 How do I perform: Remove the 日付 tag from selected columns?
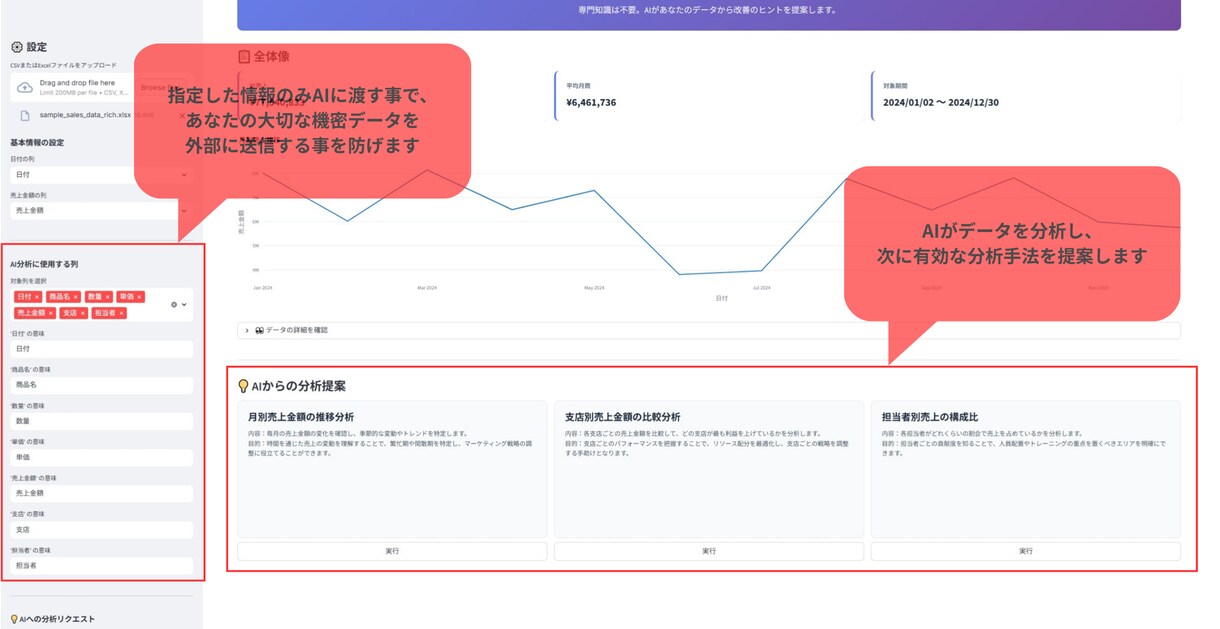(37, 297)
